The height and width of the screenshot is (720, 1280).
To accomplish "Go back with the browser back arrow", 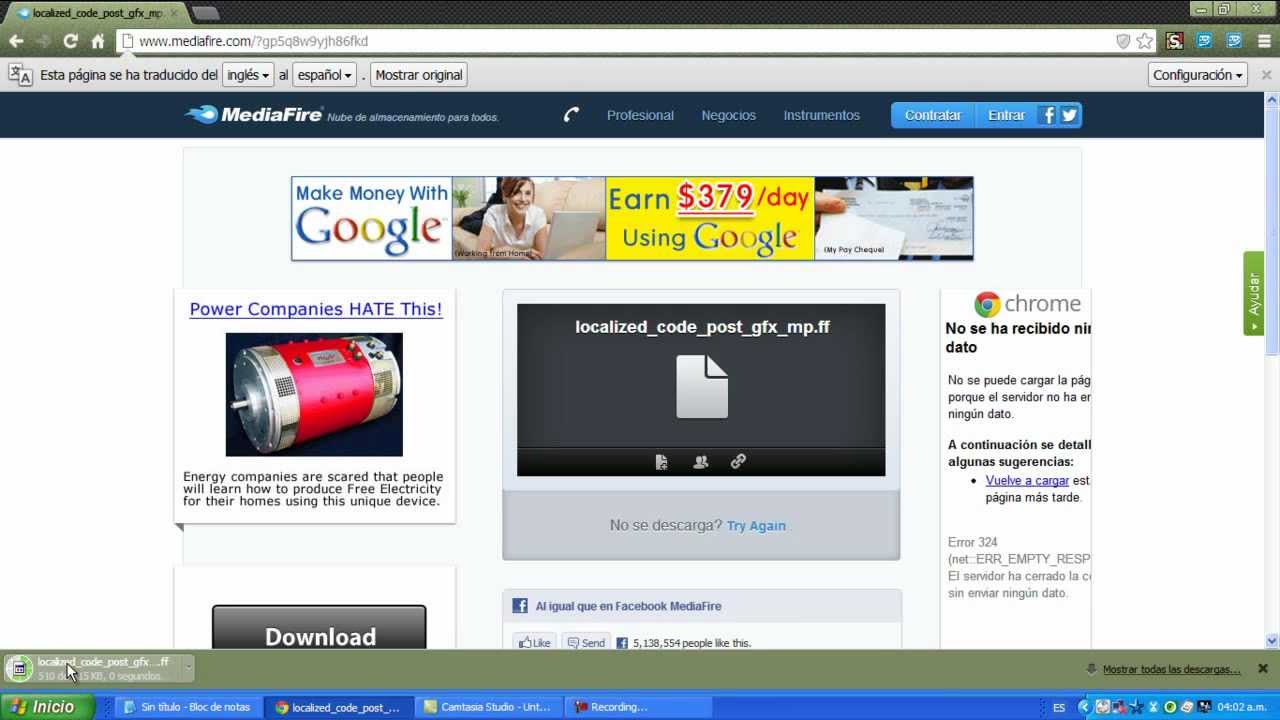I will [16, 41].
